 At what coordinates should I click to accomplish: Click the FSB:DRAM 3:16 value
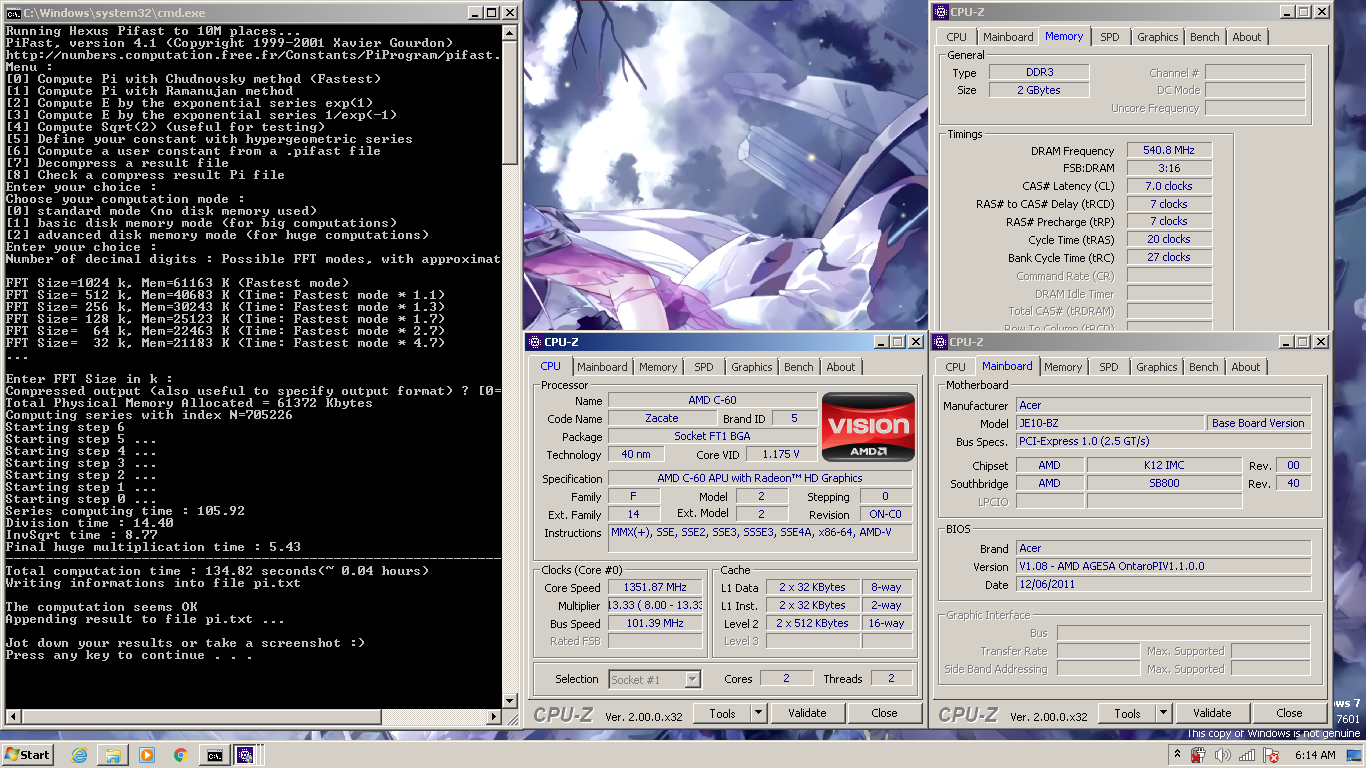[x=1169, y=168]
